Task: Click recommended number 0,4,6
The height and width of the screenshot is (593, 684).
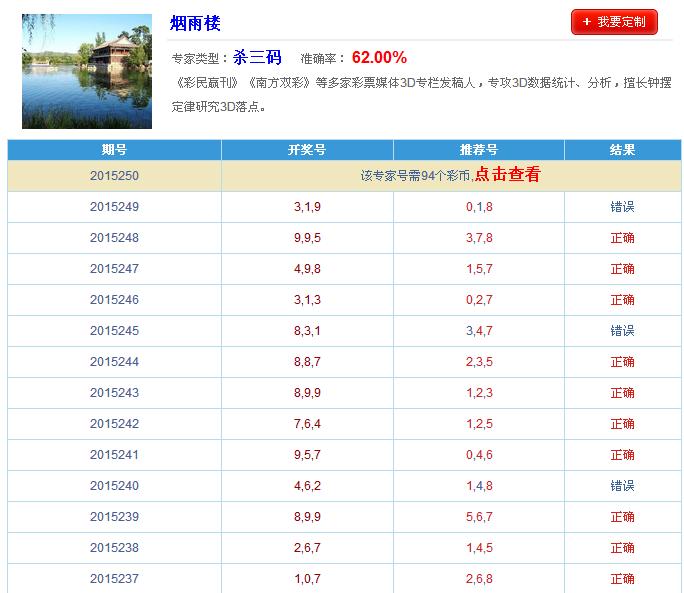Action: (x=479, y=455)
